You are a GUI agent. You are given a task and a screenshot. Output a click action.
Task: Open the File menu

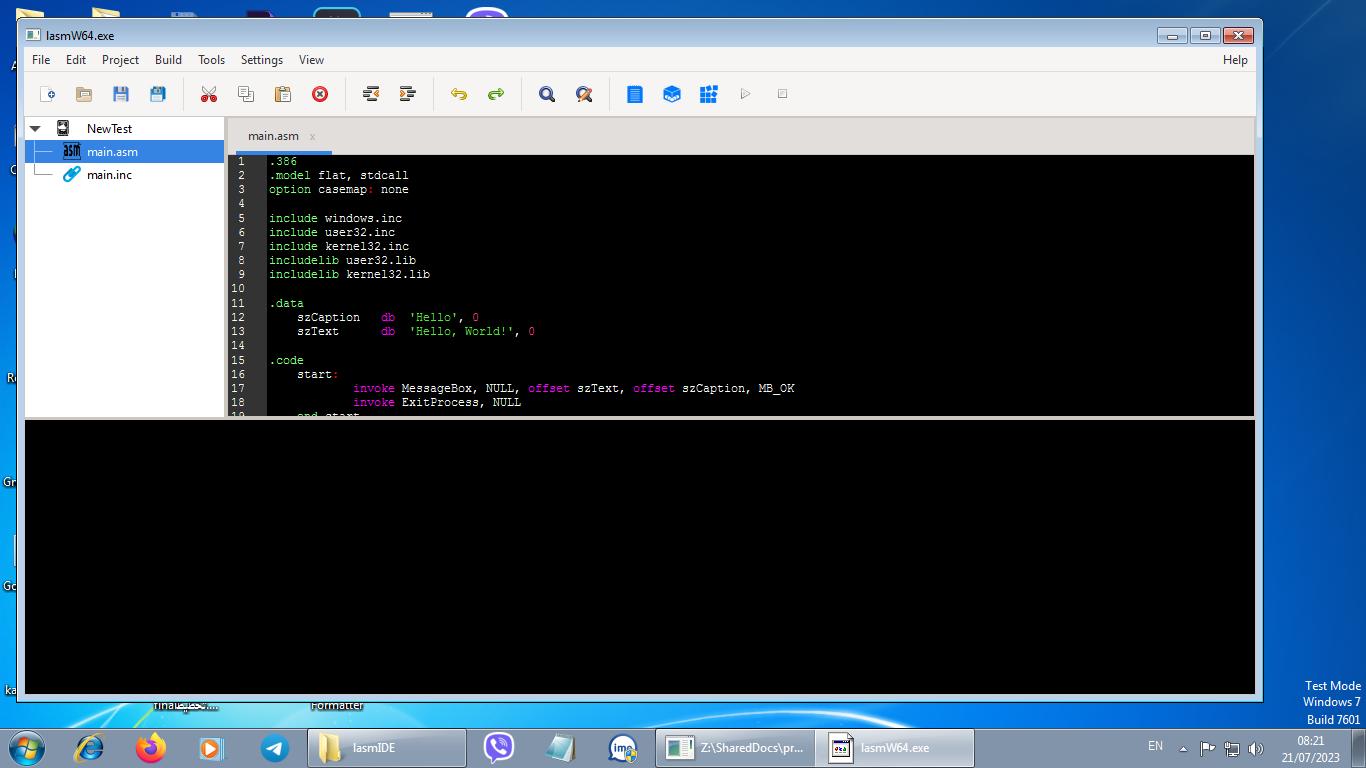[41, 60]
